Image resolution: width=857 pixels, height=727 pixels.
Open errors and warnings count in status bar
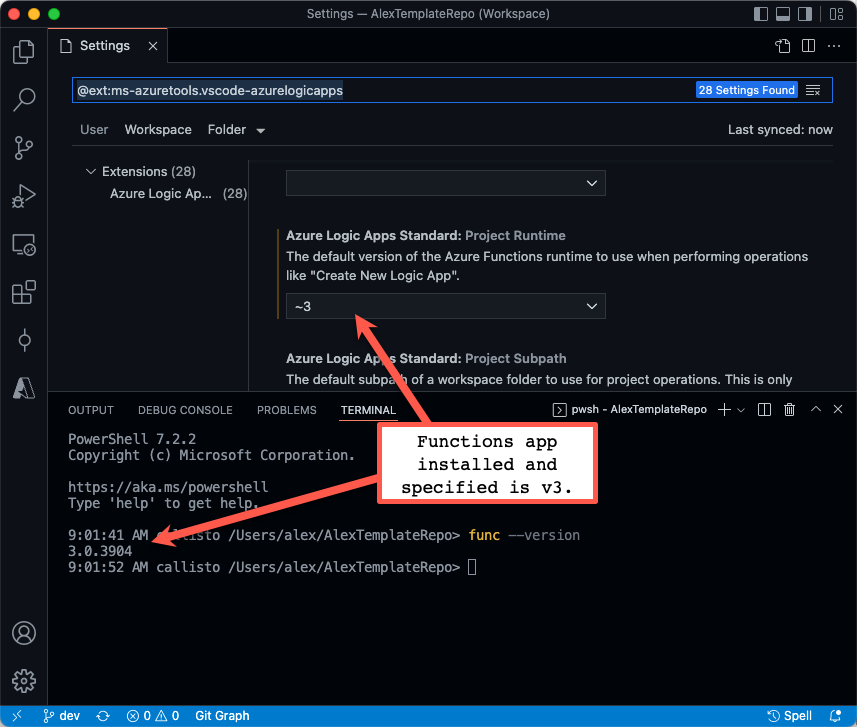pos(153,716)
